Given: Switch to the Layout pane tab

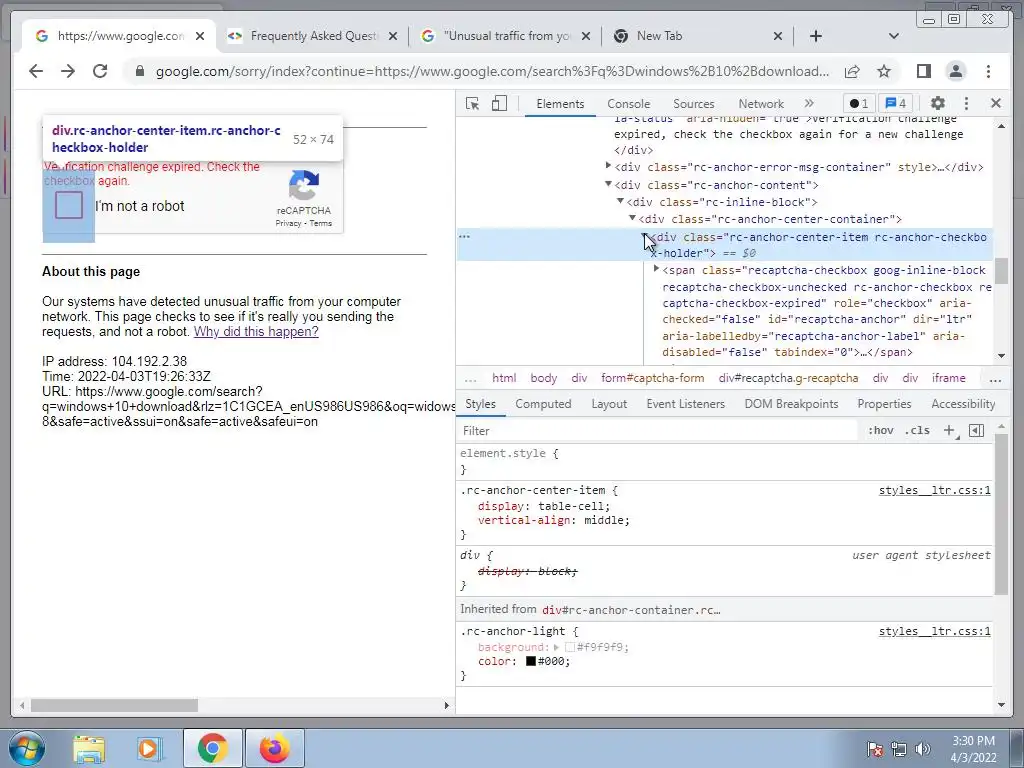Looking at the screenshot, I should pos(609,404).
